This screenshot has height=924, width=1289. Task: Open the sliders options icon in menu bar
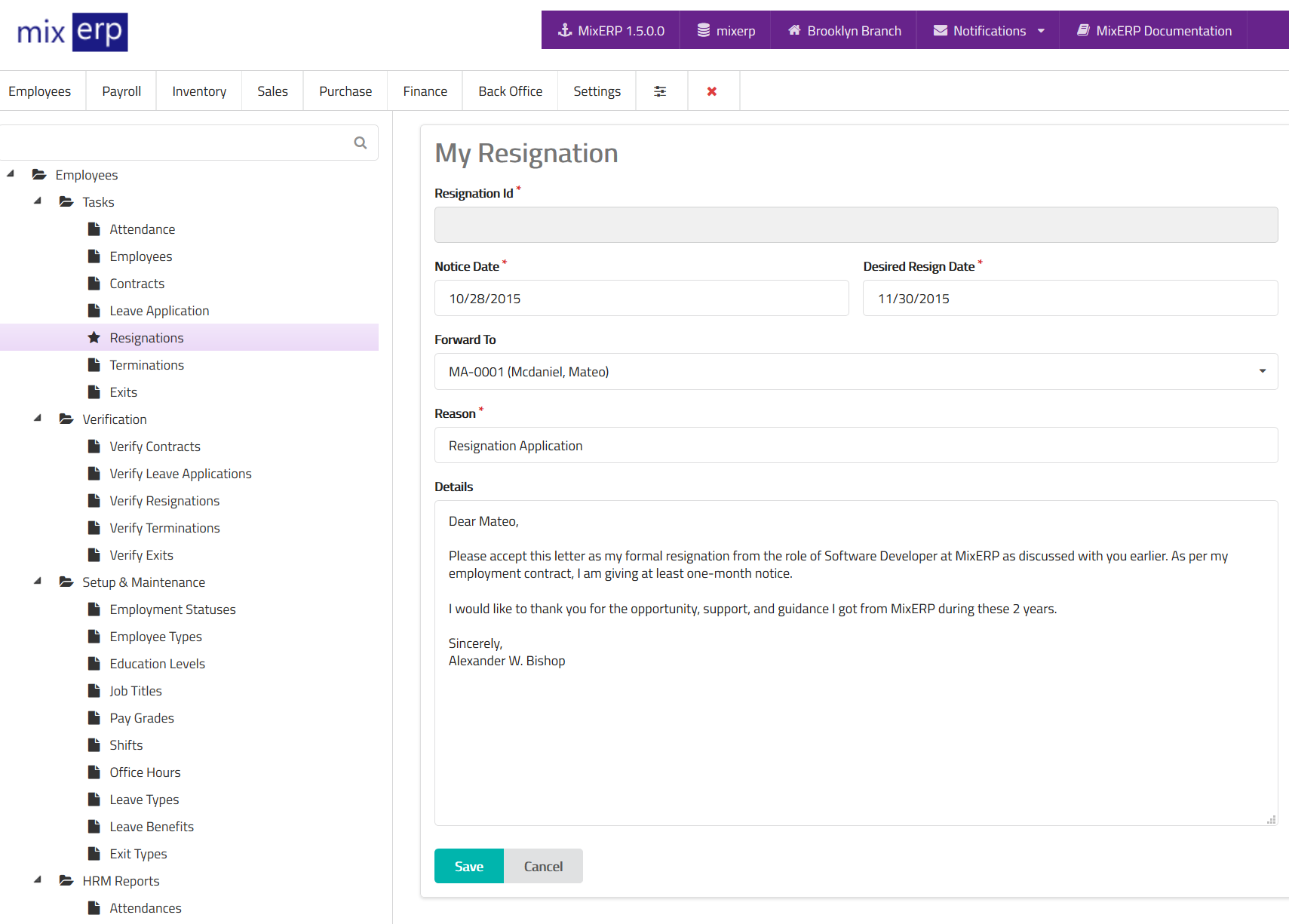tap(660, 91)
